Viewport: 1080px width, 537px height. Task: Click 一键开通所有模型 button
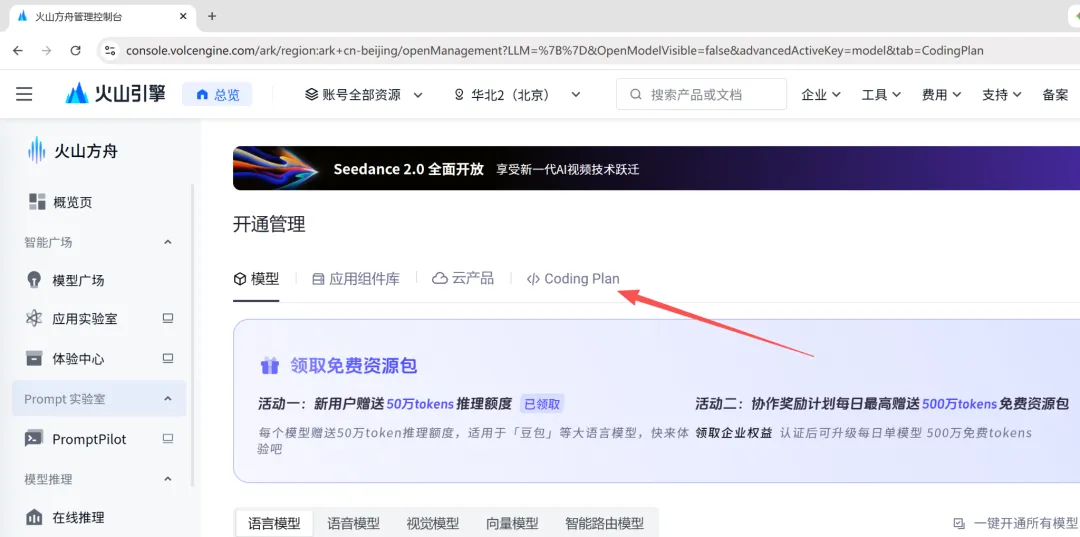[x=1016, y=523]
